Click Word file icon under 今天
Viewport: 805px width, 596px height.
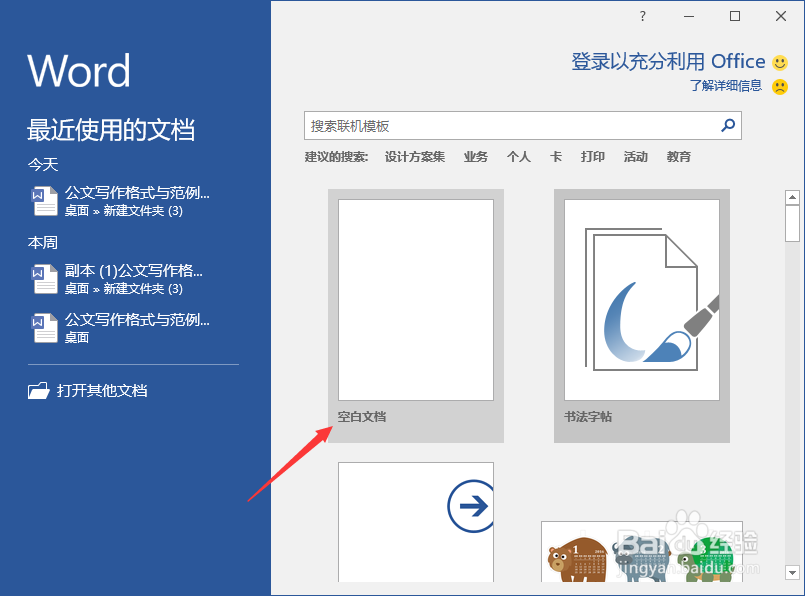click(45, 201)
